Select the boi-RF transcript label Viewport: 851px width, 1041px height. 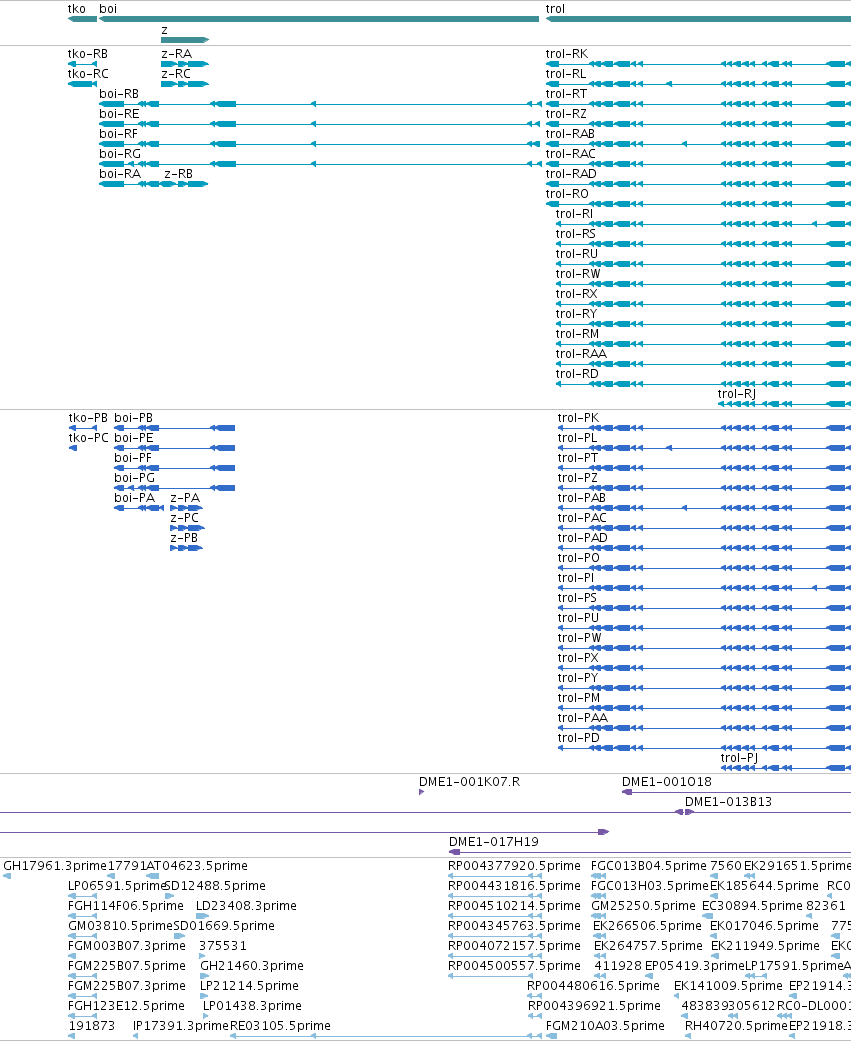tap(118, 133)
